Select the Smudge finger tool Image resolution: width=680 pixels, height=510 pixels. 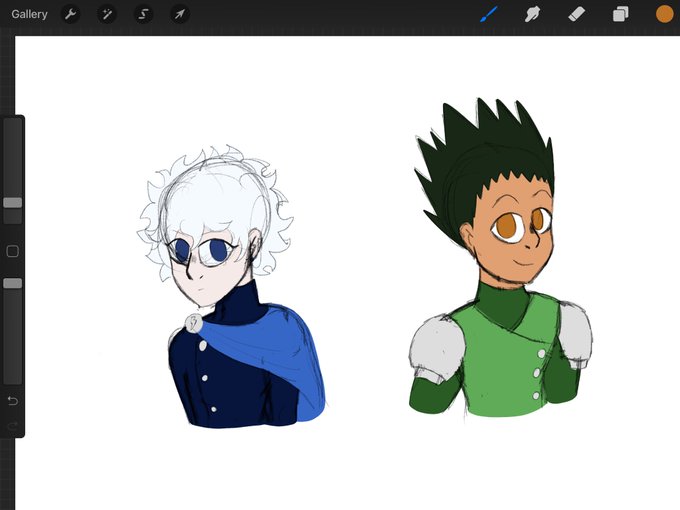coord(532,14)
